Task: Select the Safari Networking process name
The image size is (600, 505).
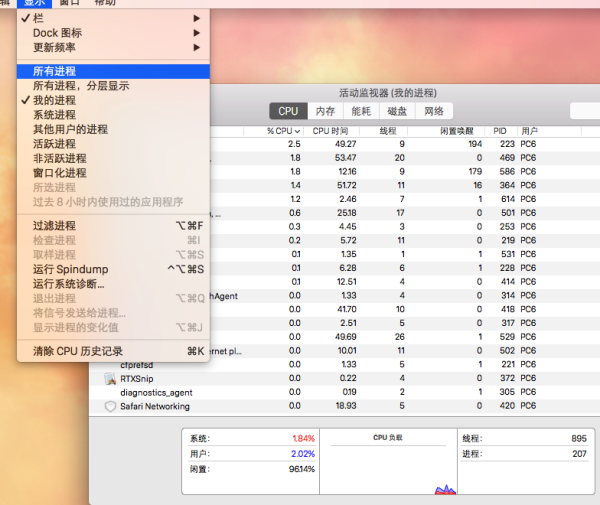Action: click(155, 406)
